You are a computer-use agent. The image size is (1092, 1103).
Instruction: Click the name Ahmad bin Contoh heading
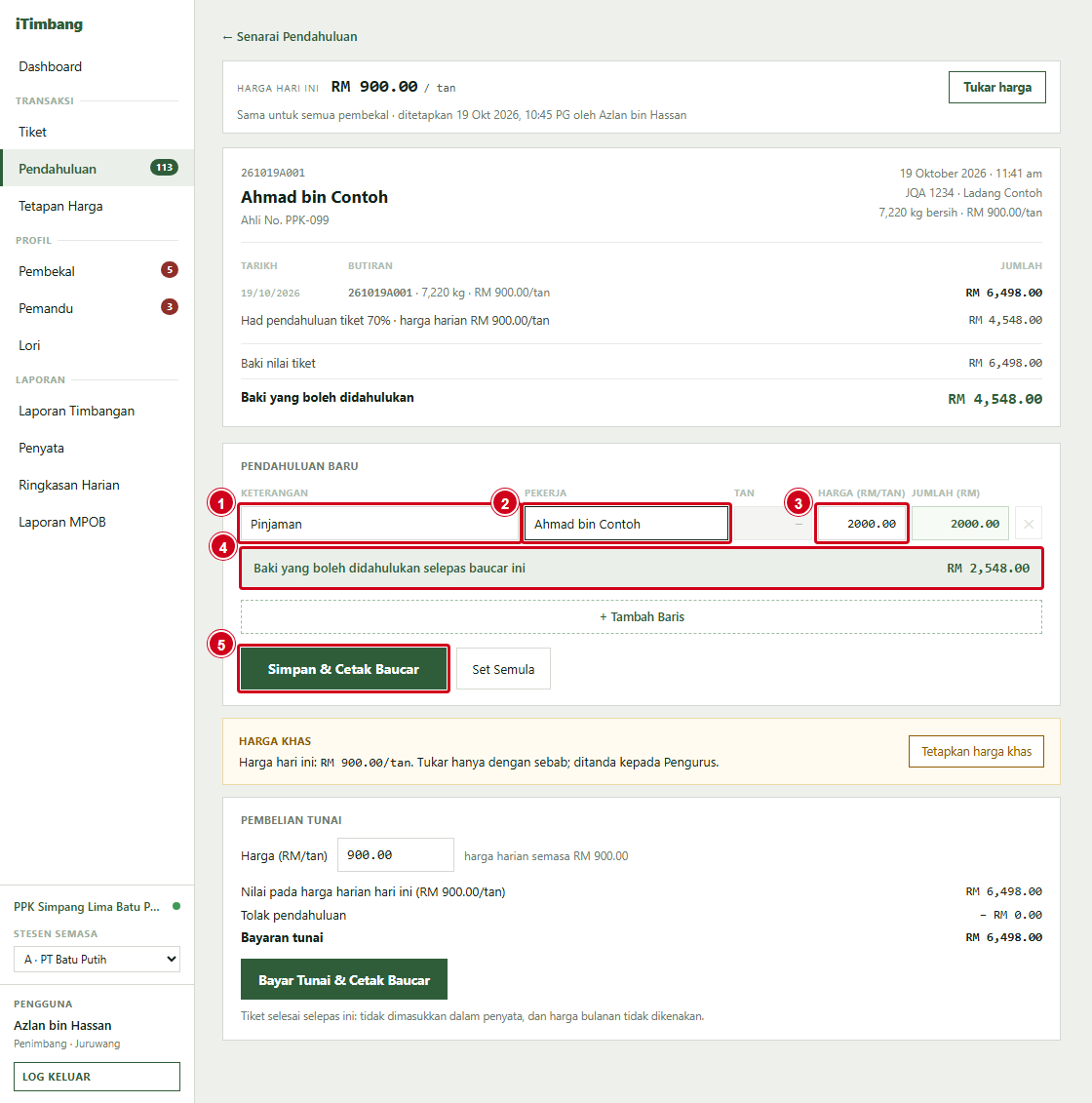coord(314,197)
